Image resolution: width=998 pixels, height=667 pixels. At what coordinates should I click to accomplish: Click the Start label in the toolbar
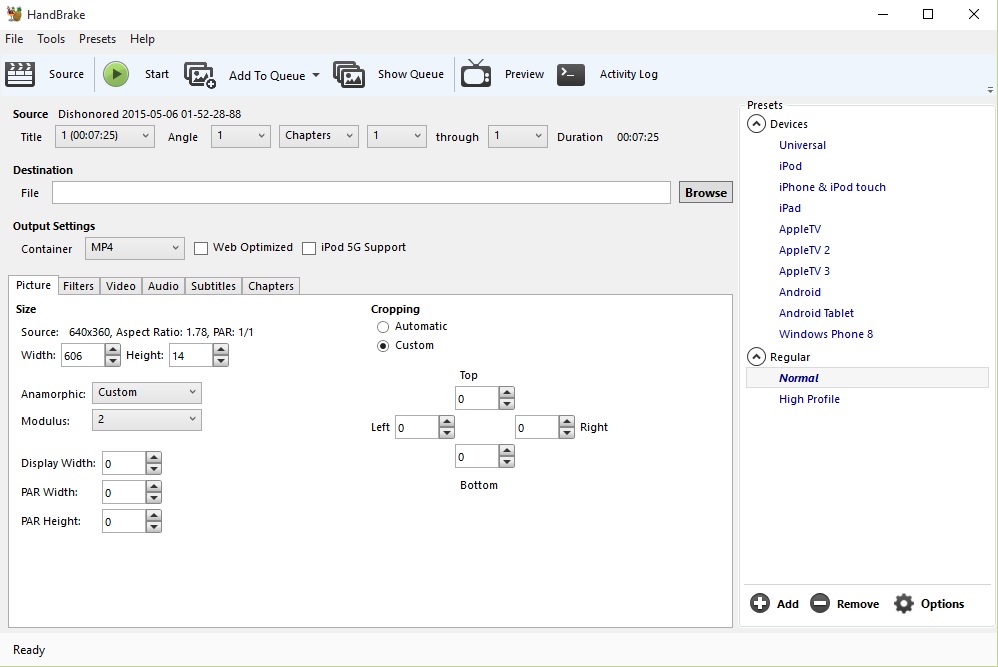pos(157,74)
